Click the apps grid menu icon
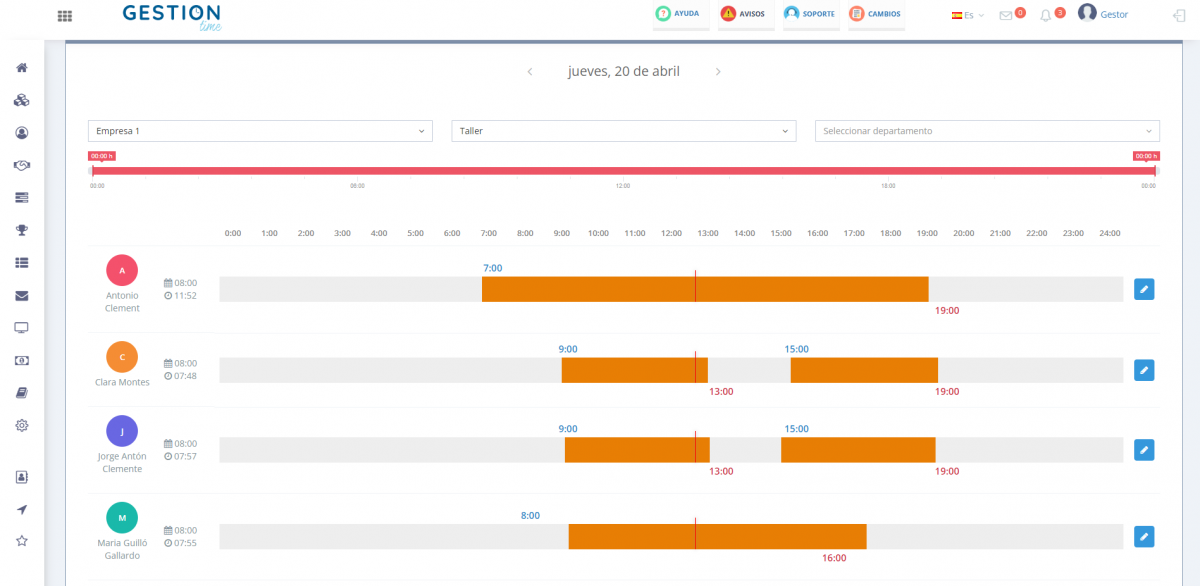The width and height of the screenshot is (1200, 586). (65, 16)
